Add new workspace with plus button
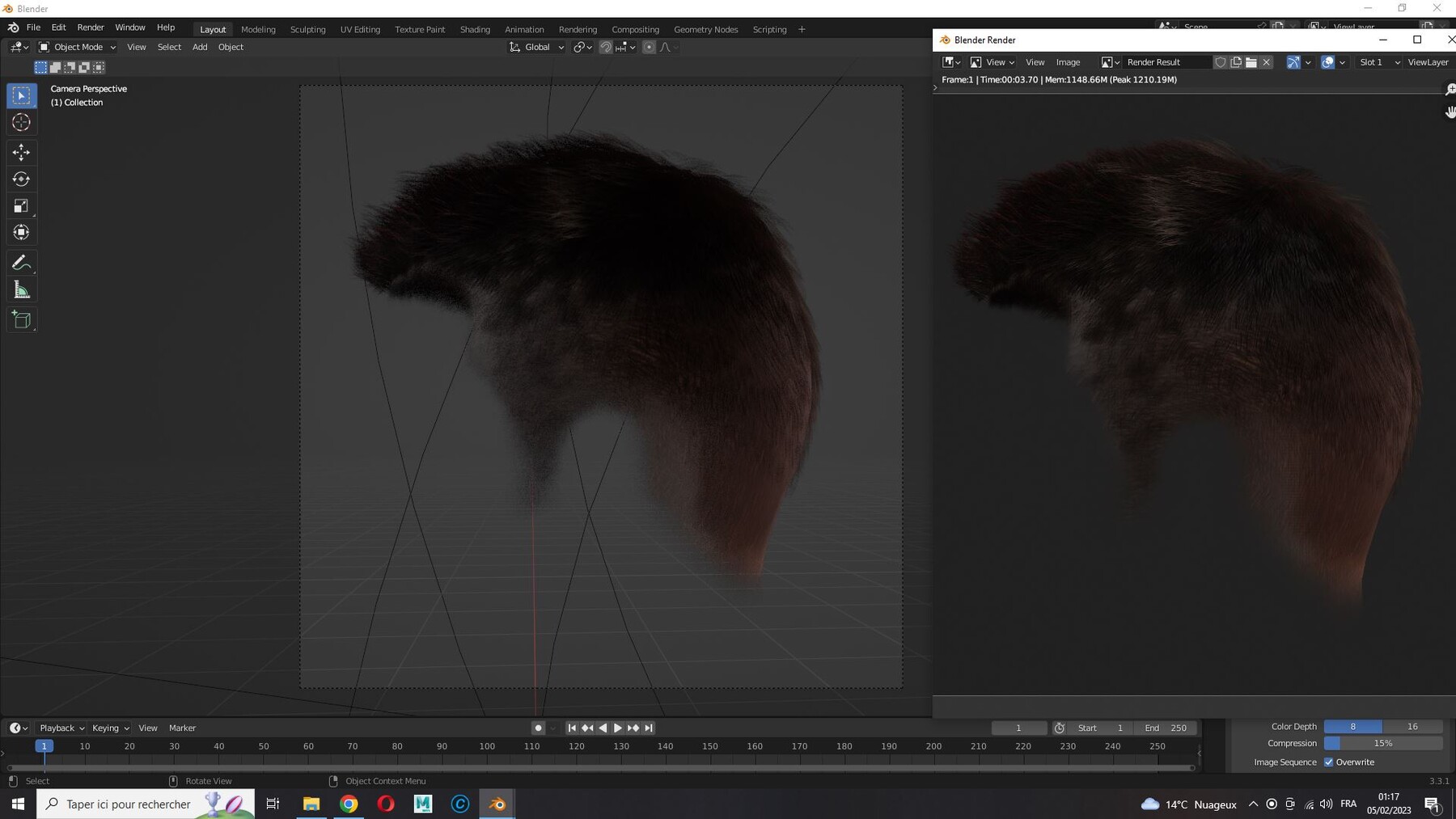Image resolution: width=1456 pixels, height=819 pixels. (802, 30)
